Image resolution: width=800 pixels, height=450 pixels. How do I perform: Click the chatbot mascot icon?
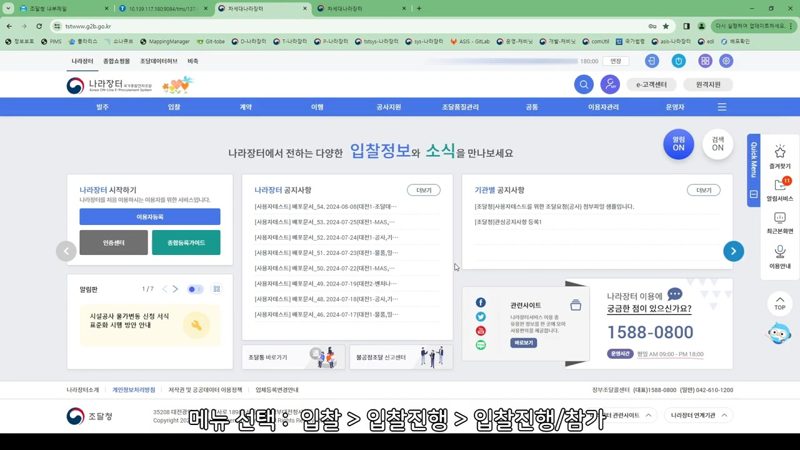779,333
